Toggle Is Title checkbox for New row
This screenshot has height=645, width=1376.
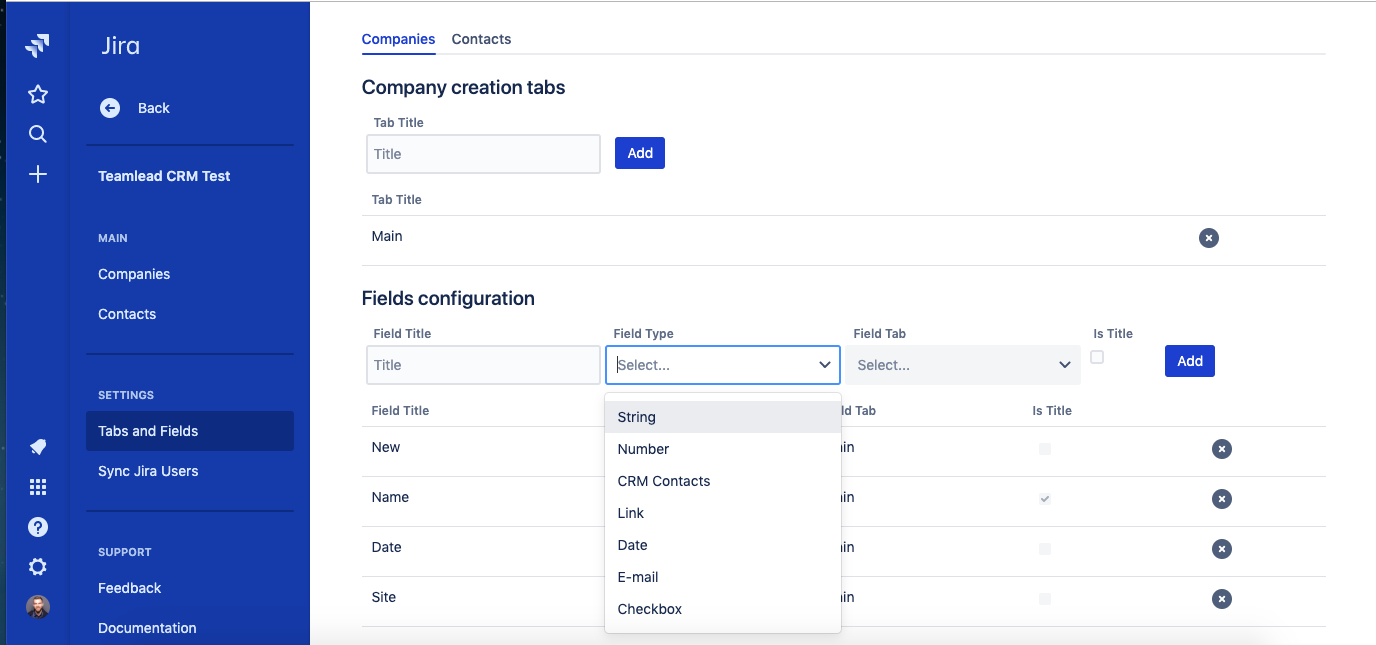(x=1045, y=449)
